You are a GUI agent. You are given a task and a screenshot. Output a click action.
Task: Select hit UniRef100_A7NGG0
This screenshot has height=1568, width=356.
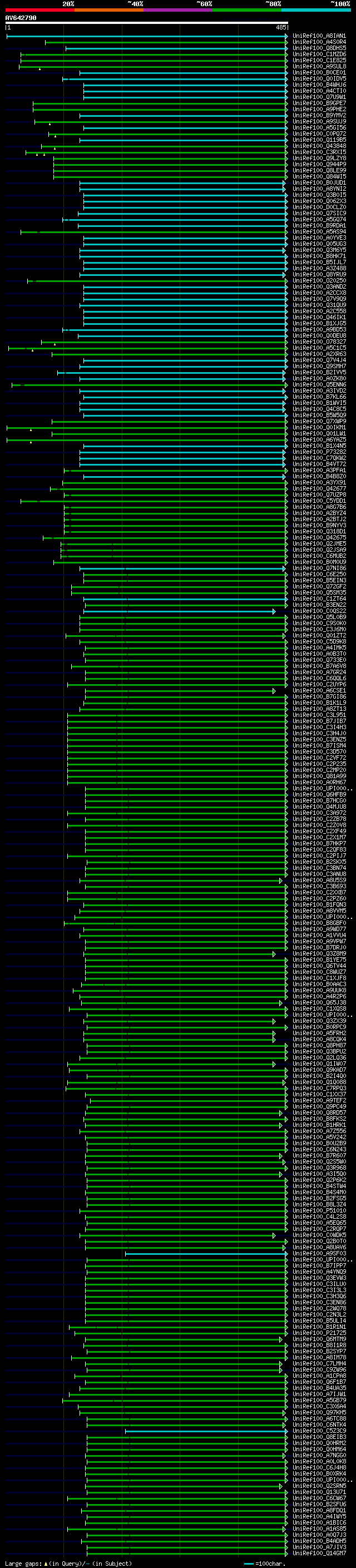click(319, 1456)
